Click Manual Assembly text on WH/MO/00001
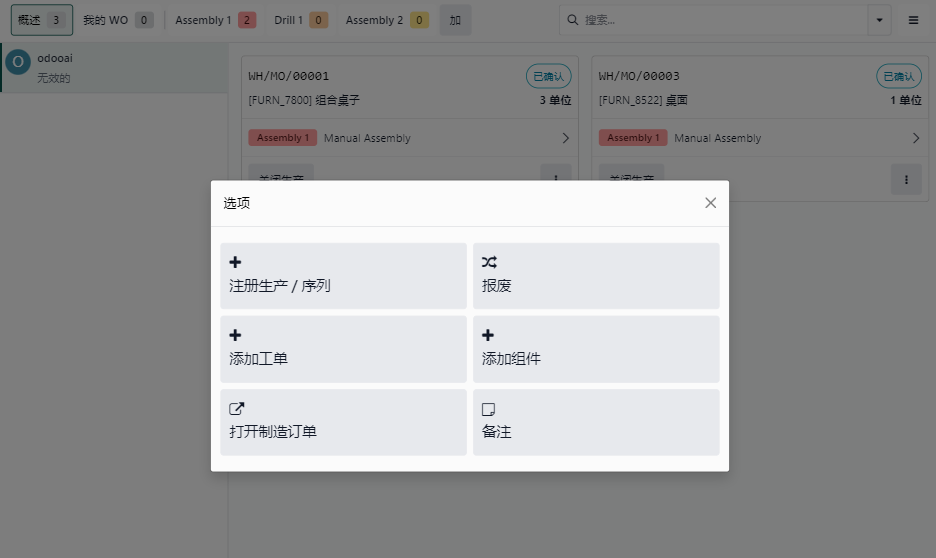 point(367,138)
